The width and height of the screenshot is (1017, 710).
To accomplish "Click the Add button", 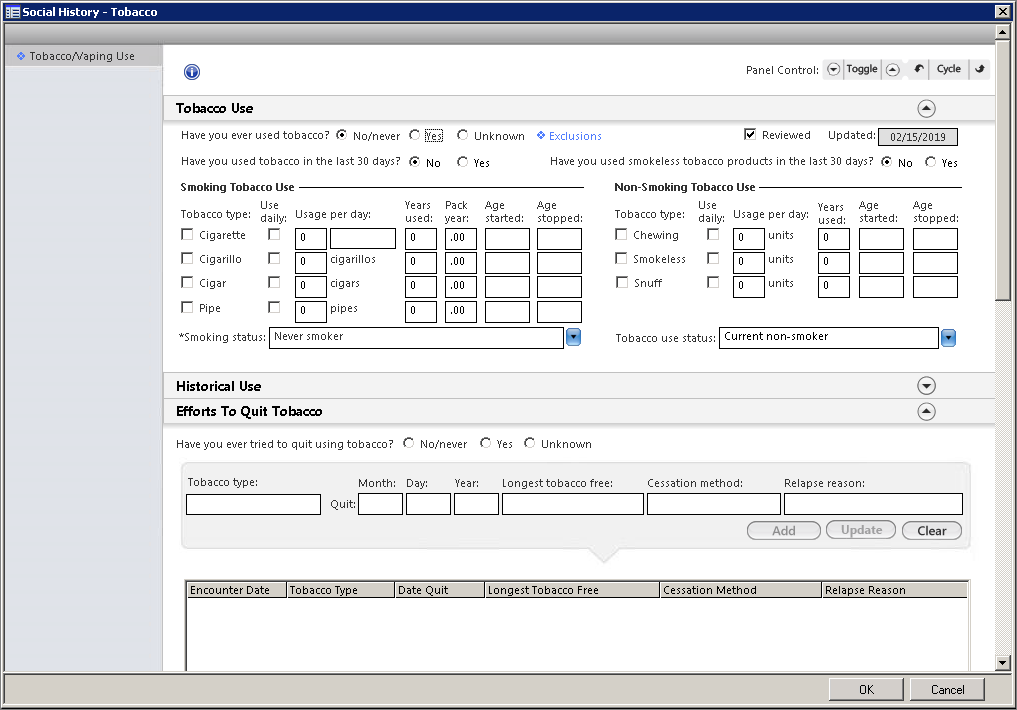I will (x=784, y=530).
